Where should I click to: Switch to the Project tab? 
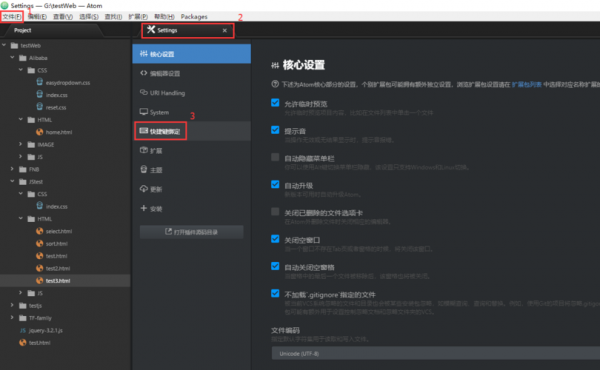(x=23, y=30)
